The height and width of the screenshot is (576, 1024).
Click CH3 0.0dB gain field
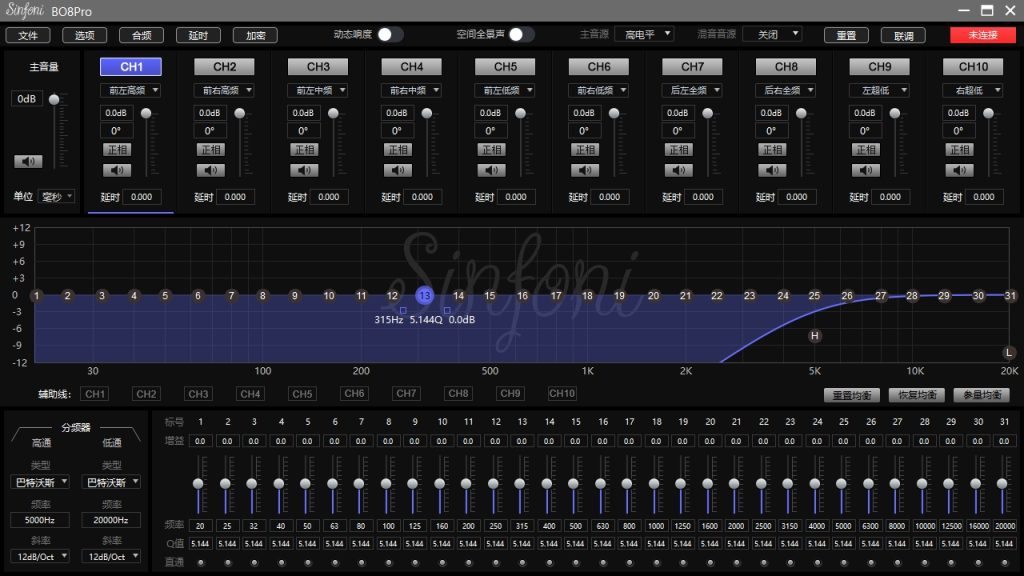click(303, 113)
